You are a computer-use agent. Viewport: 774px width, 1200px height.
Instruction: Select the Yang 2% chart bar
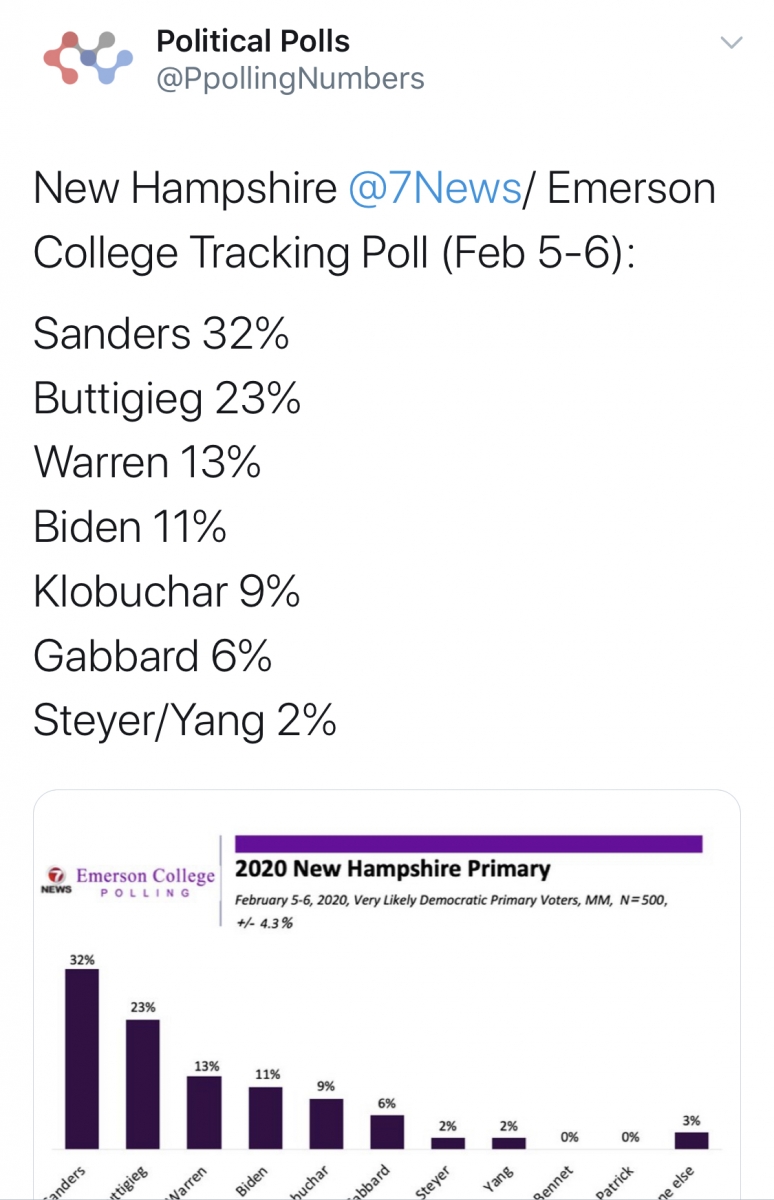pos(509,1142)
